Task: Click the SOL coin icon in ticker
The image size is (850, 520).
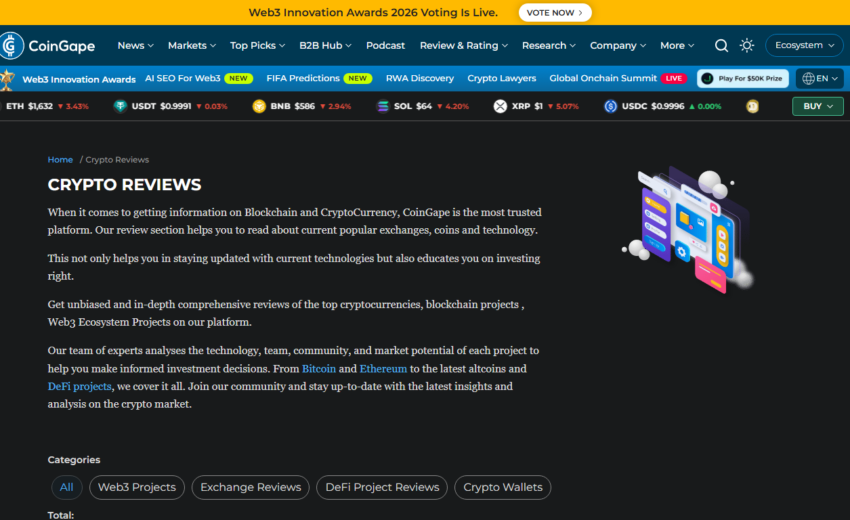Action: (383, 106)
